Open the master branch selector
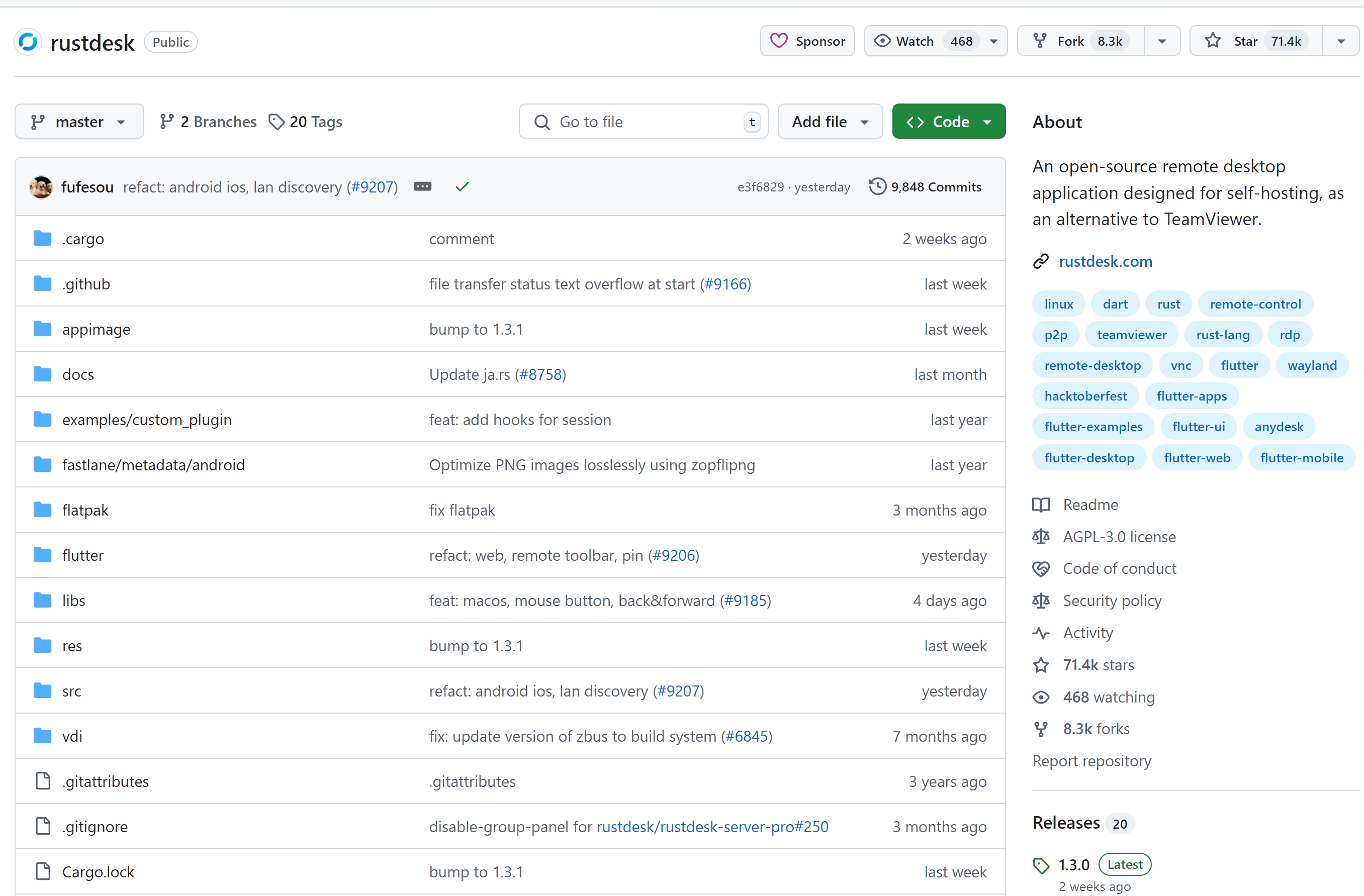The width and height of the screenshot is (1364, 896). 79,122
